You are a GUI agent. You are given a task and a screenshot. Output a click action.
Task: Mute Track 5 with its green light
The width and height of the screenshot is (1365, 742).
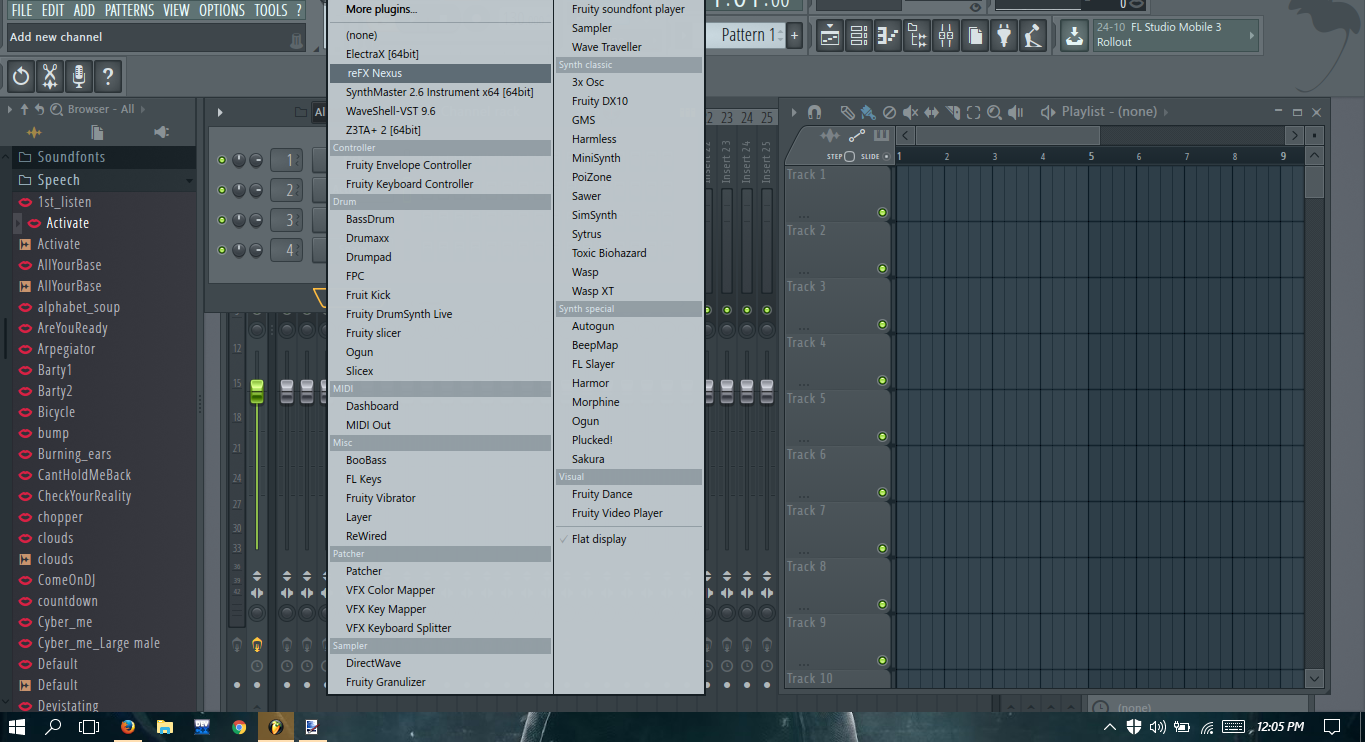(x=882, y=436)
